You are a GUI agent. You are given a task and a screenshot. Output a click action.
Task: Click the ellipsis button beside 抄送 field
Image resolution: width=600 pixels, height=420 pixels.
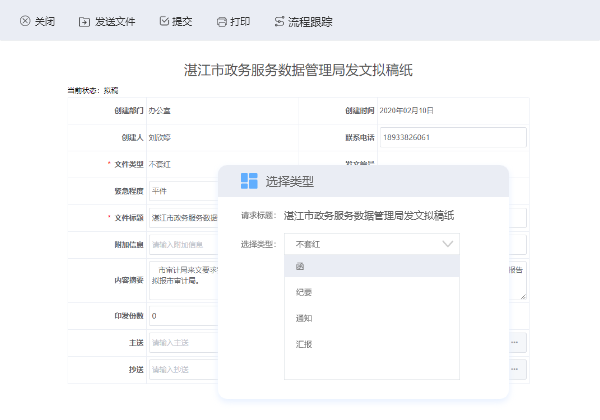[514, 369]
